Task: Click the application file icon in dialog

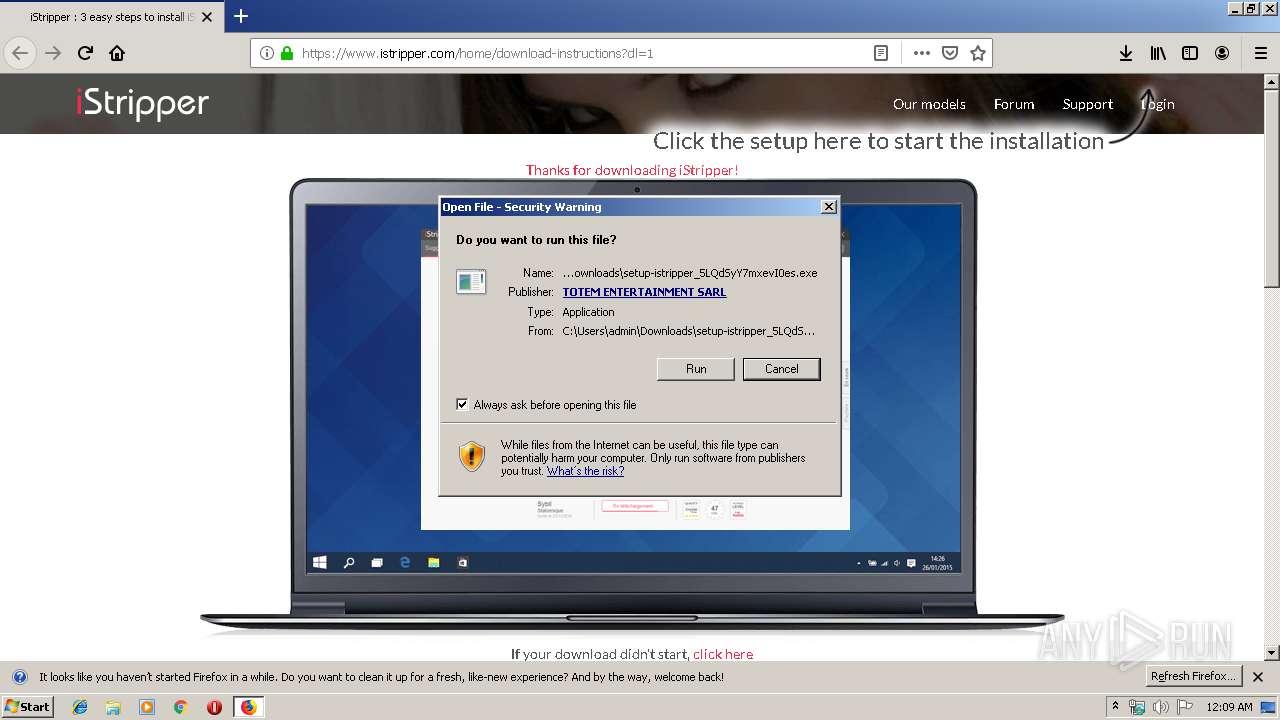Action: pos(471,282)
